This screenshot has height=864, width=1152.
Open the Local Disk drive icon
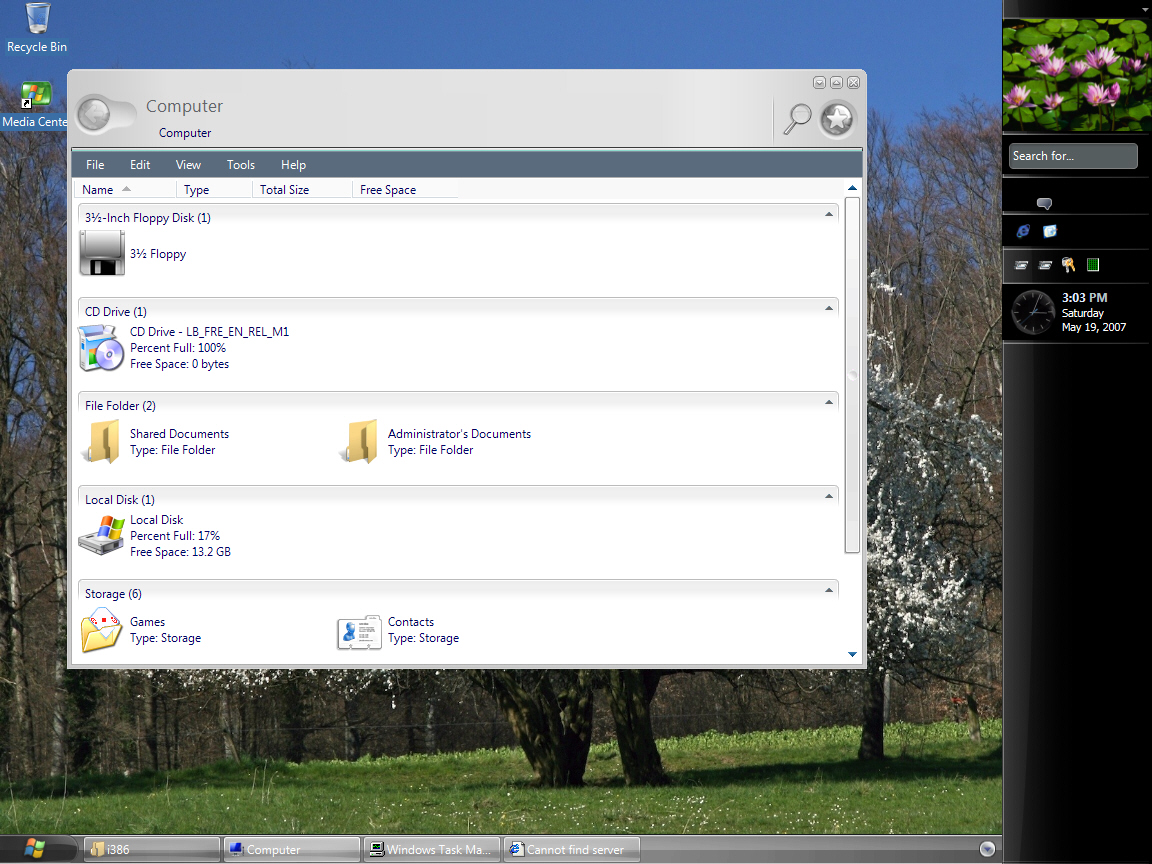click(x=102, y=536)
